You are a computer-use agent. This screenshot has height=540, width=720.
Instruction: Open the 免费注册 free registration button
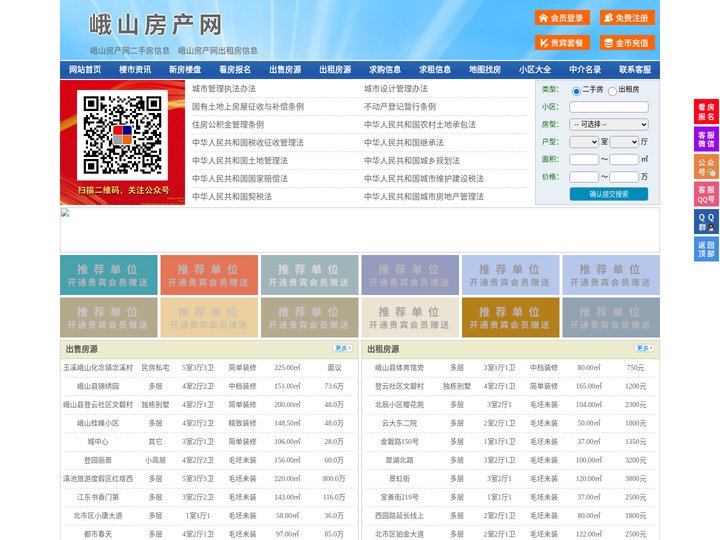(x=627, y=18)
